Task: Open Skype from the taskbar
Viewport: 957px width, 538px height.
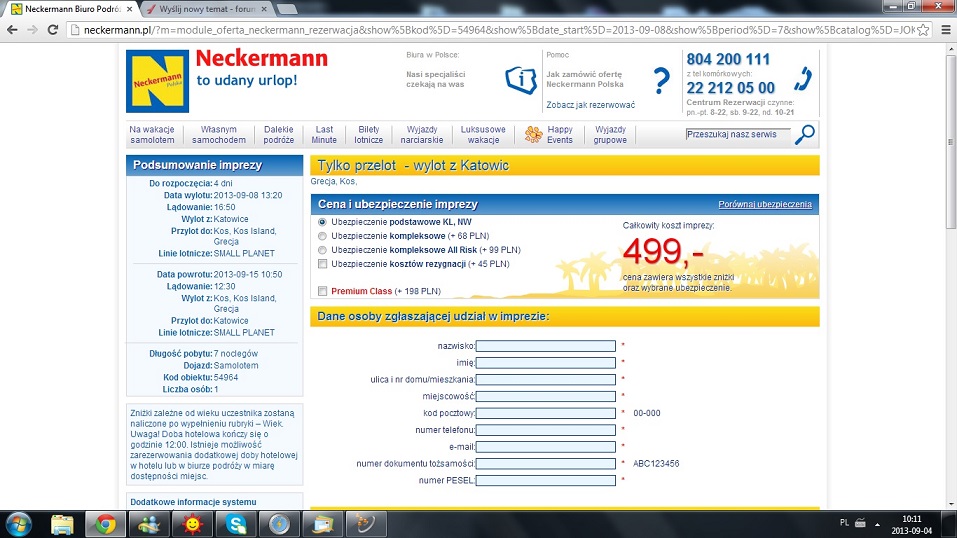Action: tap(236, 525)
